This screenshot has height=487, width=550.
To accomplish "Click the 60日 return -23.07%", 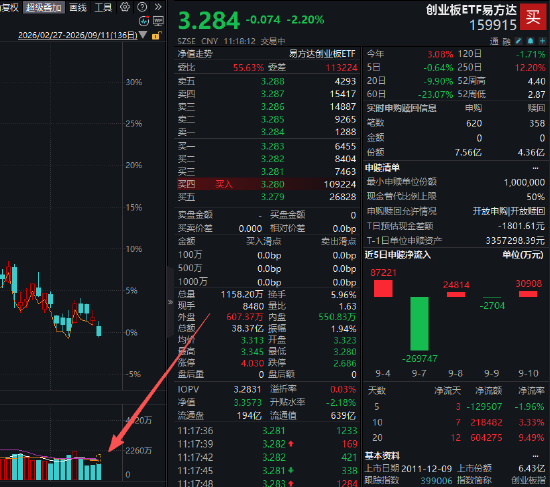I will [x=435, y=94].
